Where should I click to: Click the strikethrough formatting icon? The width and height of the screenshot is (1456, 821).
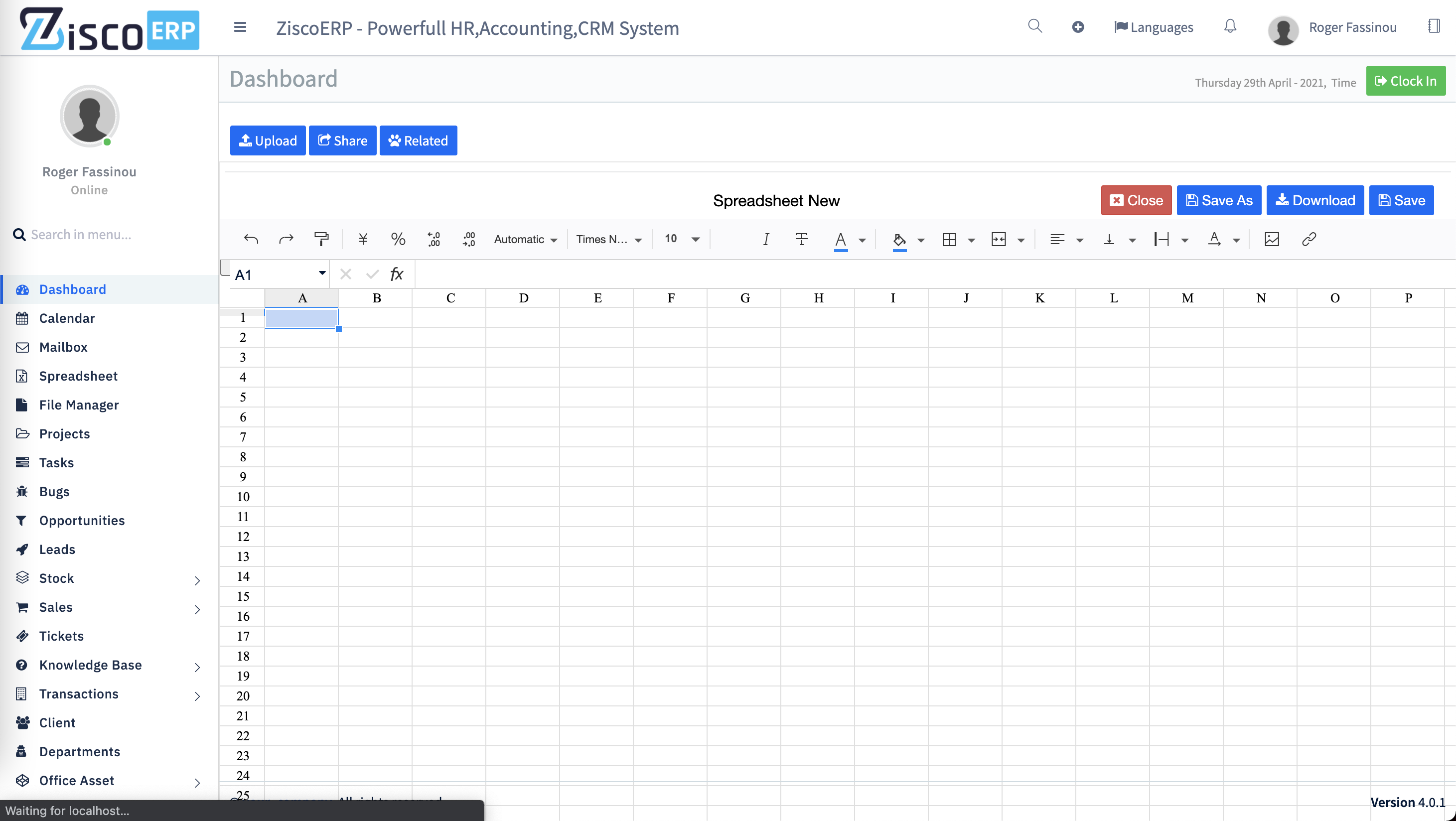point(801,239)
